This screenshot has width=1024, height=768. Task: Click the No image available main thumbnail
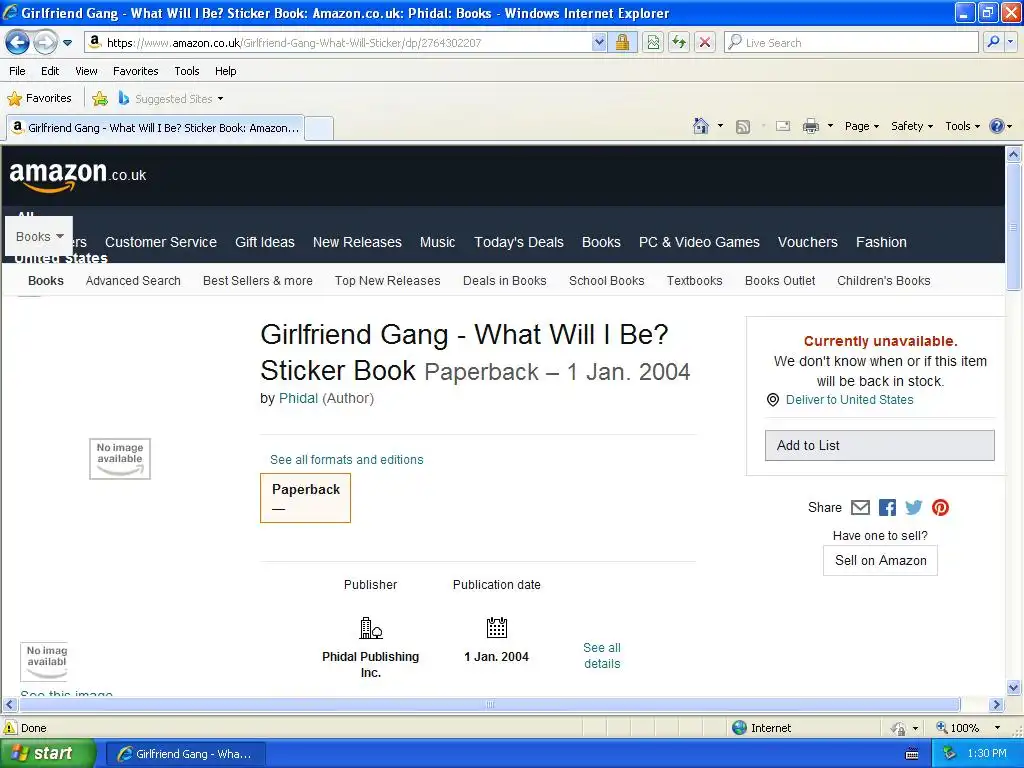120,458
